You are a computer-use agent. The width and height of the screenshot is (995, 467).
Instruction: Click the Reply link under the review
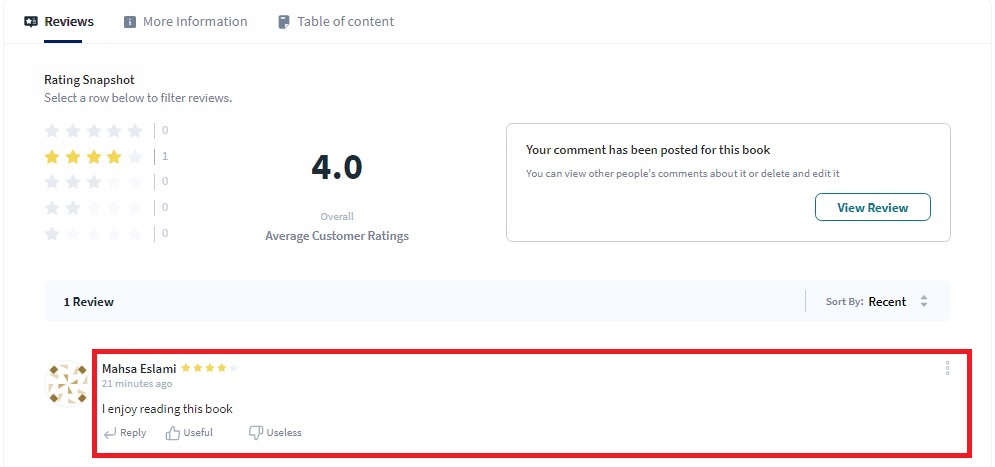pyautogui.click(x=132, y=433)
